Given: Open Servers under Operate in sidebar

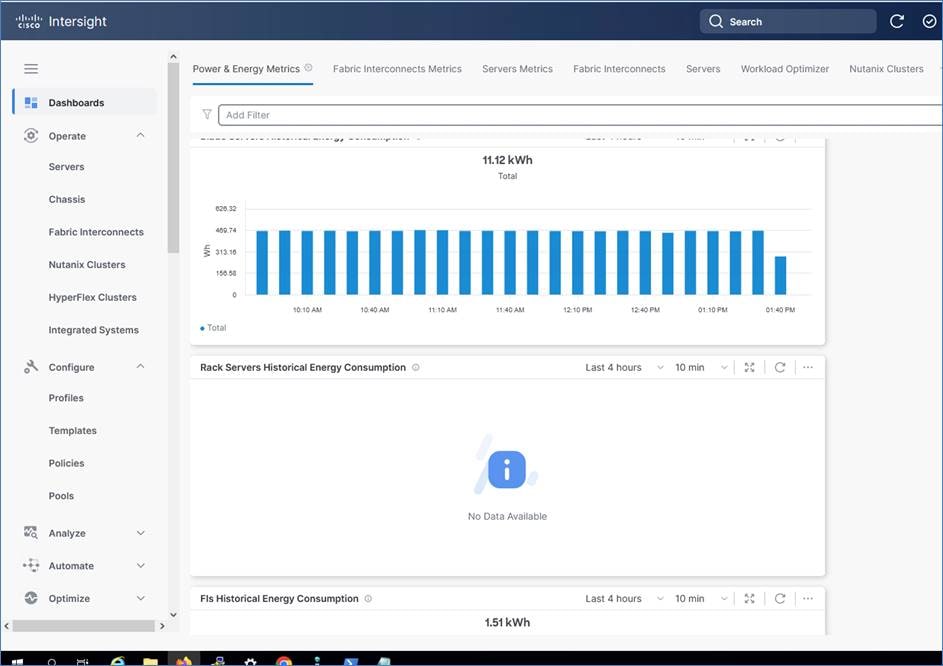Looking at the screenshot, I should tap(66, 167).
